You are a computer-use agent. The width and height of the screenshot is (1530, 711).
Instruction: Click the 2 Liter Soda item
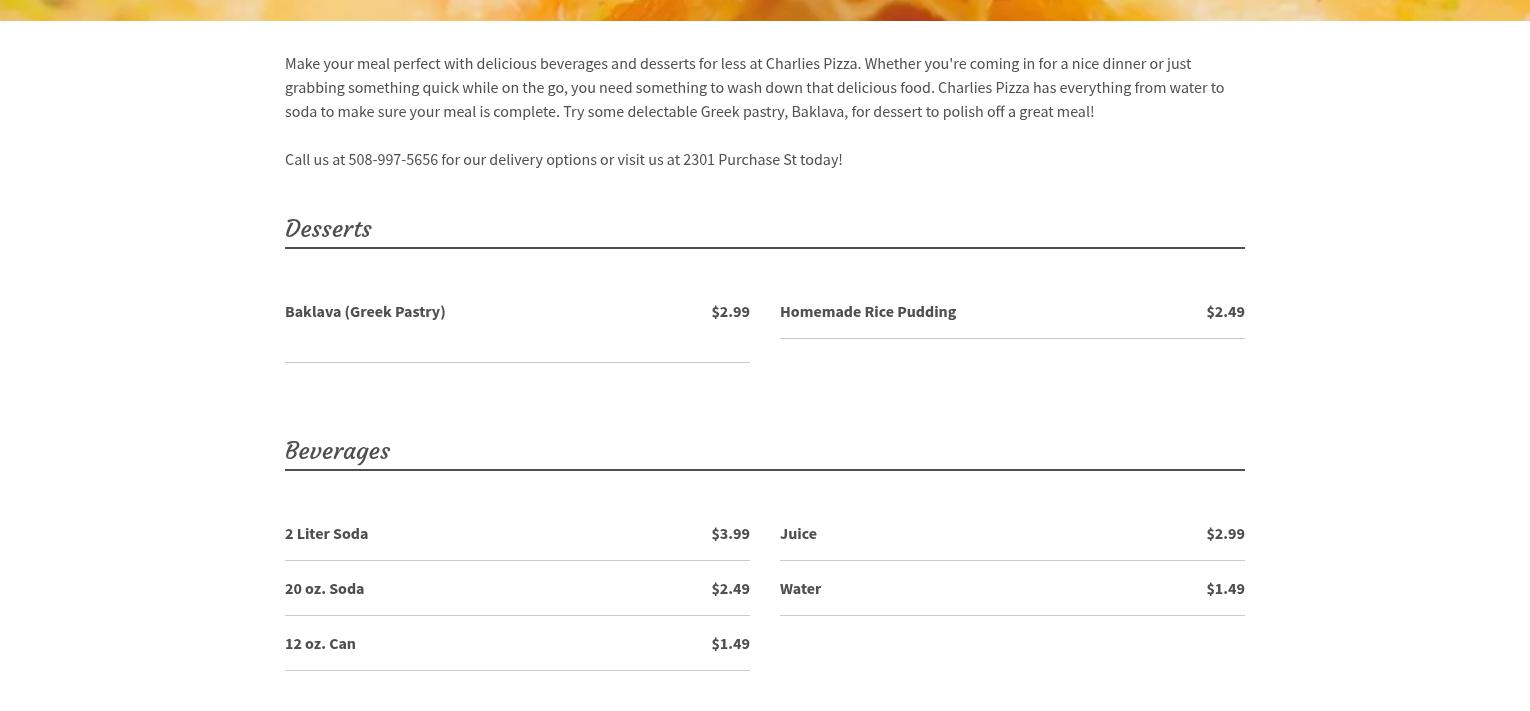326,534
